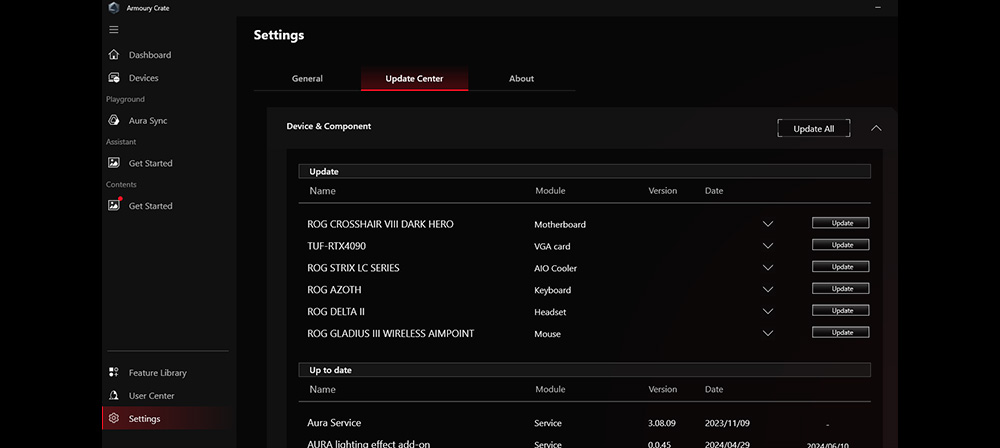Click the Devices icon in sidebar
This screenshot has width=1000, height=448.
114,77
